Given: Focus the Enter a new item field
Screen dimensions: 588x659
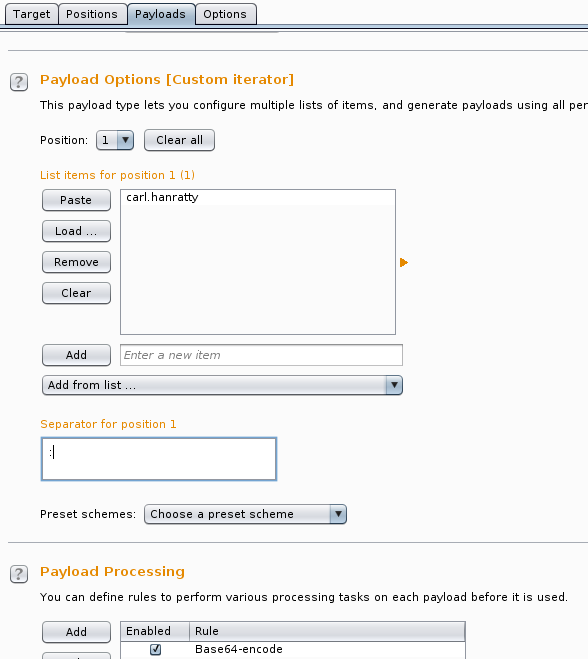Looking at the screenshot, I should (x=261, y=355).
